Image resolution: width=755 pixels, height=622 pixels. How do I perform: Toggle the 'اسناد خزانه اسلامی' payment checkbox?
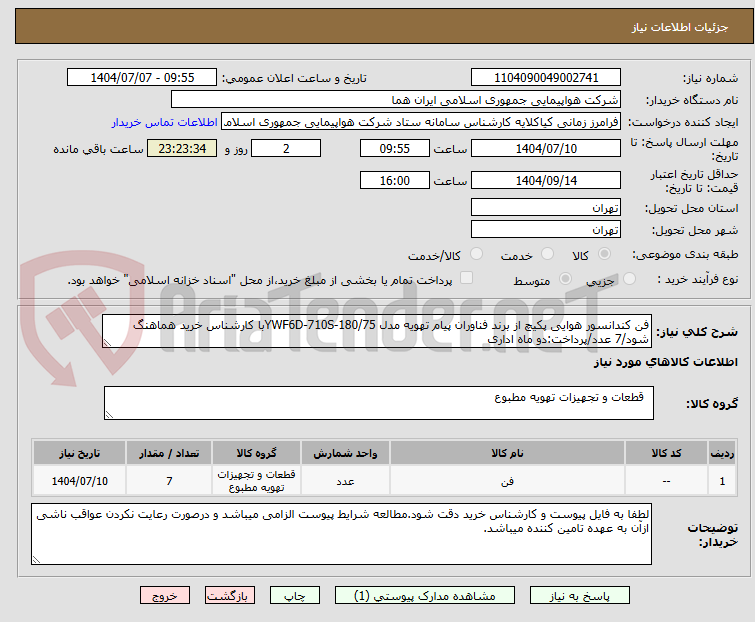tap(466, 280)
